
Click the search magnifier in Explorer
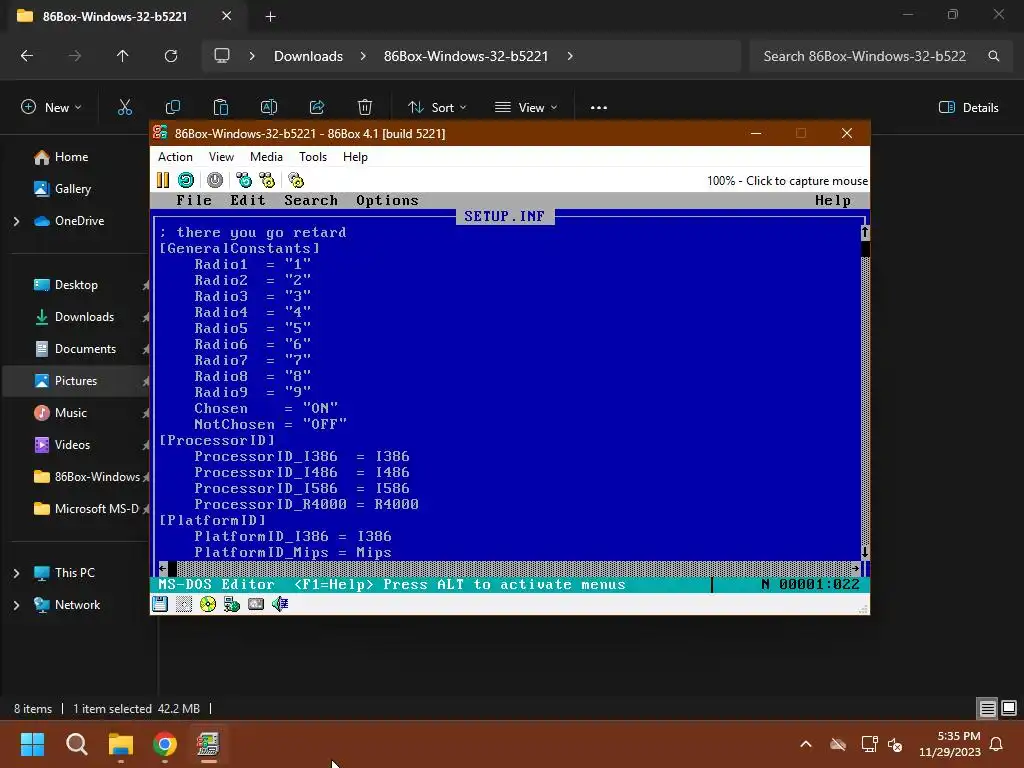pyautogui.click(x=993, y=56)
